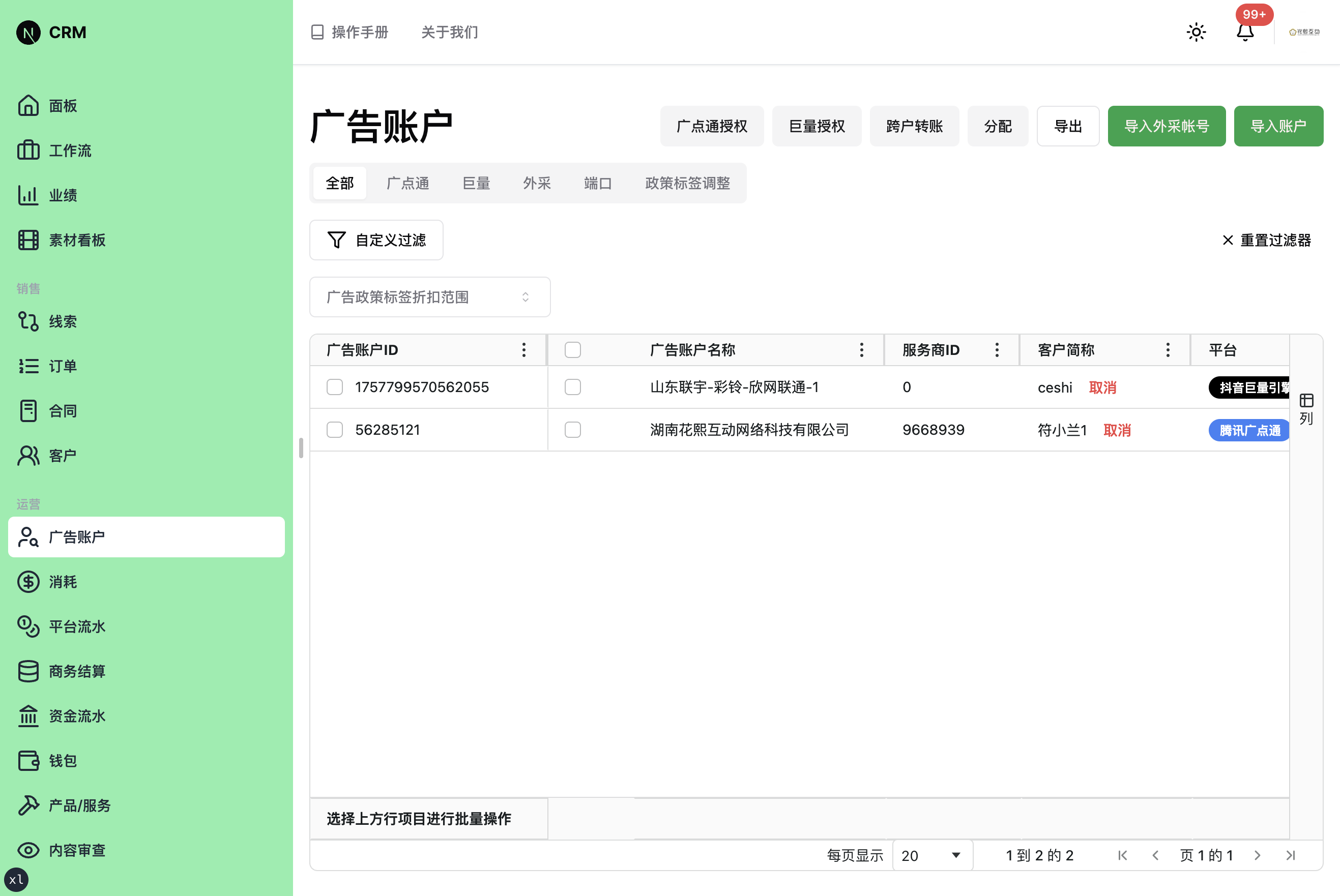The width and height of the screenshot is (1340, 896).
Task: Go to next page with pagination arrow
Action: point(1257,855)
